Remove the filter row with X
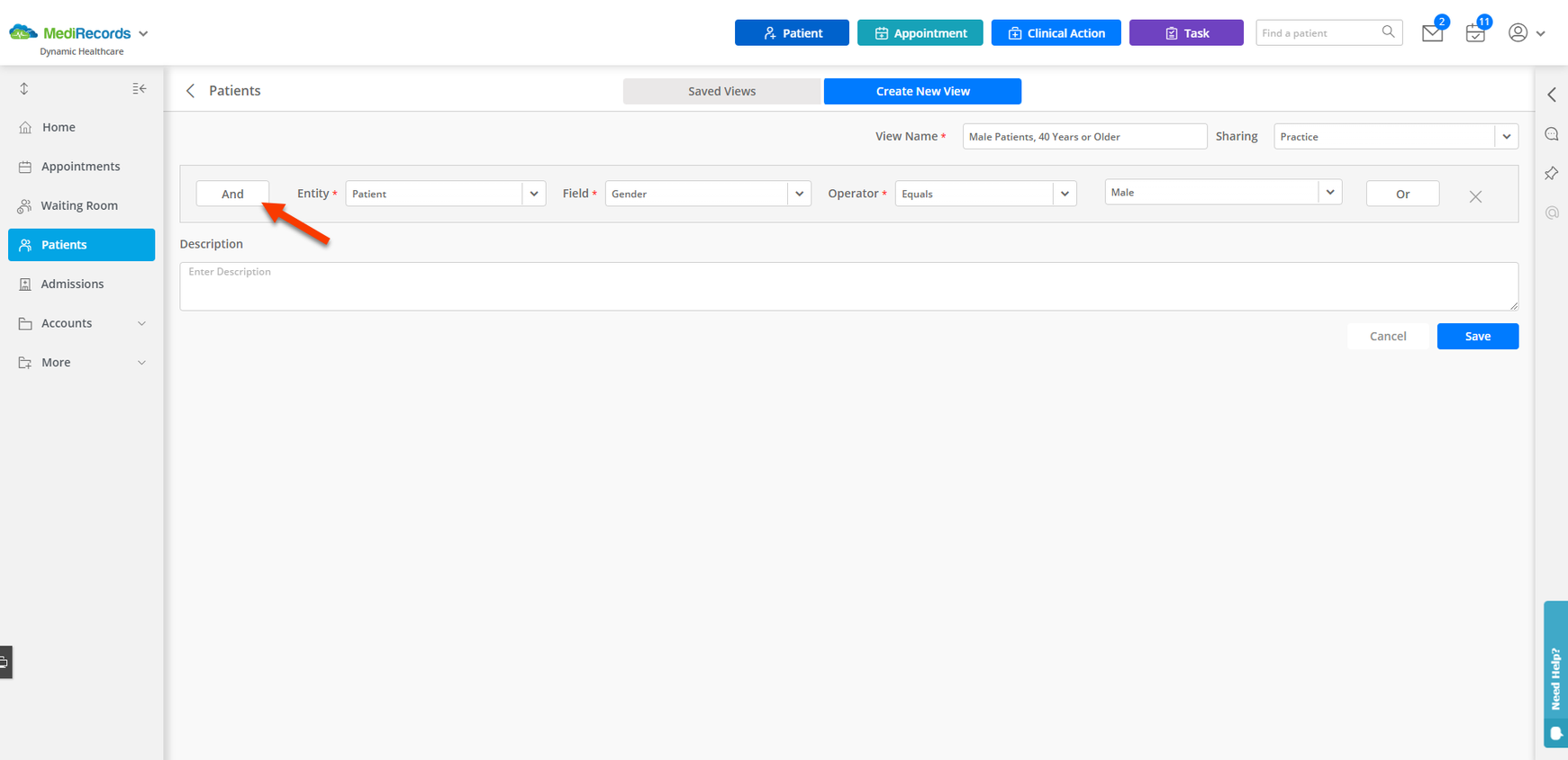This screenshot has width=1568, height=760. (1475, 196)
